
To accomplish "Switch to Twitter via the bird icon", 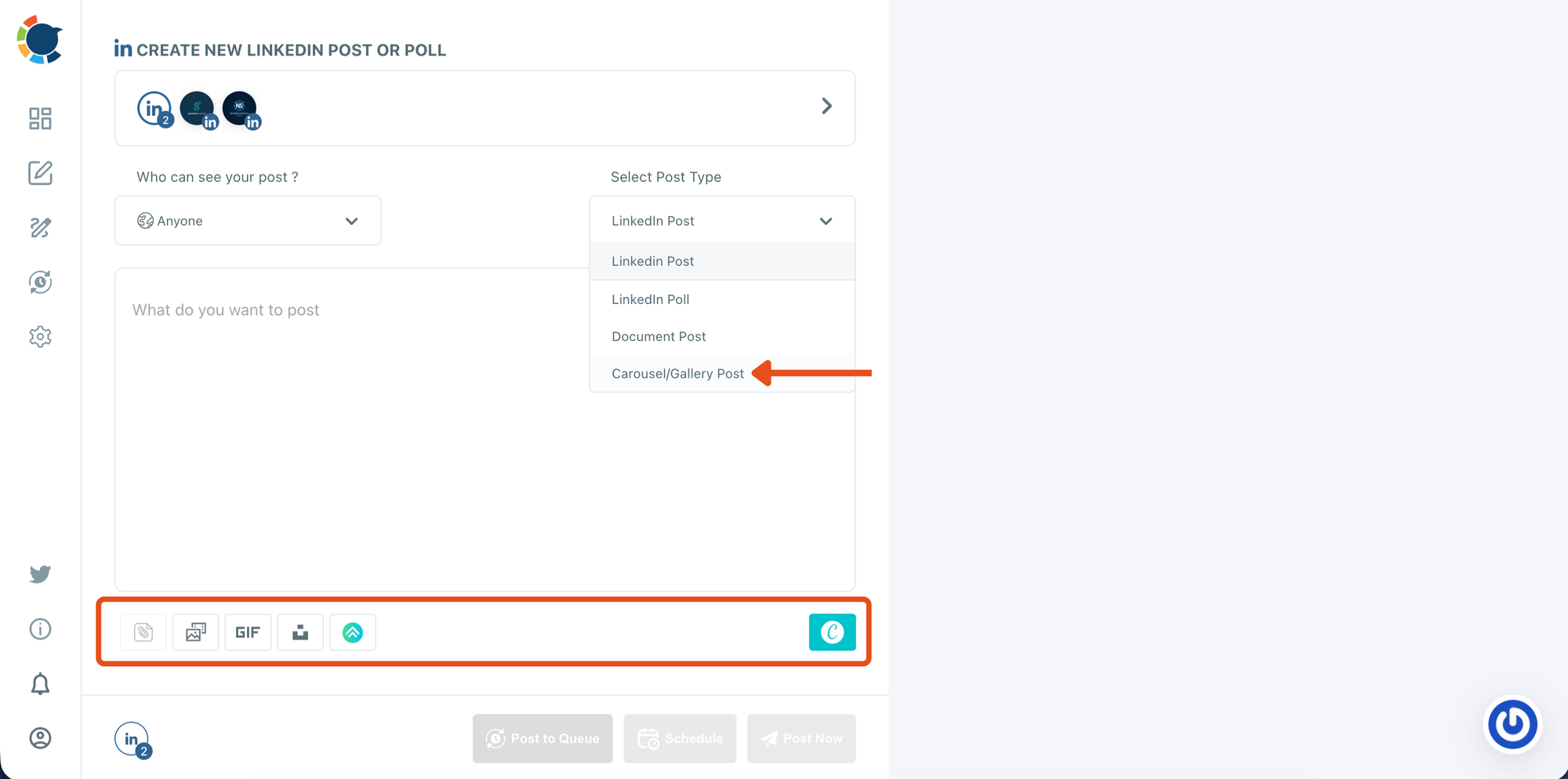I will [40, 574].
